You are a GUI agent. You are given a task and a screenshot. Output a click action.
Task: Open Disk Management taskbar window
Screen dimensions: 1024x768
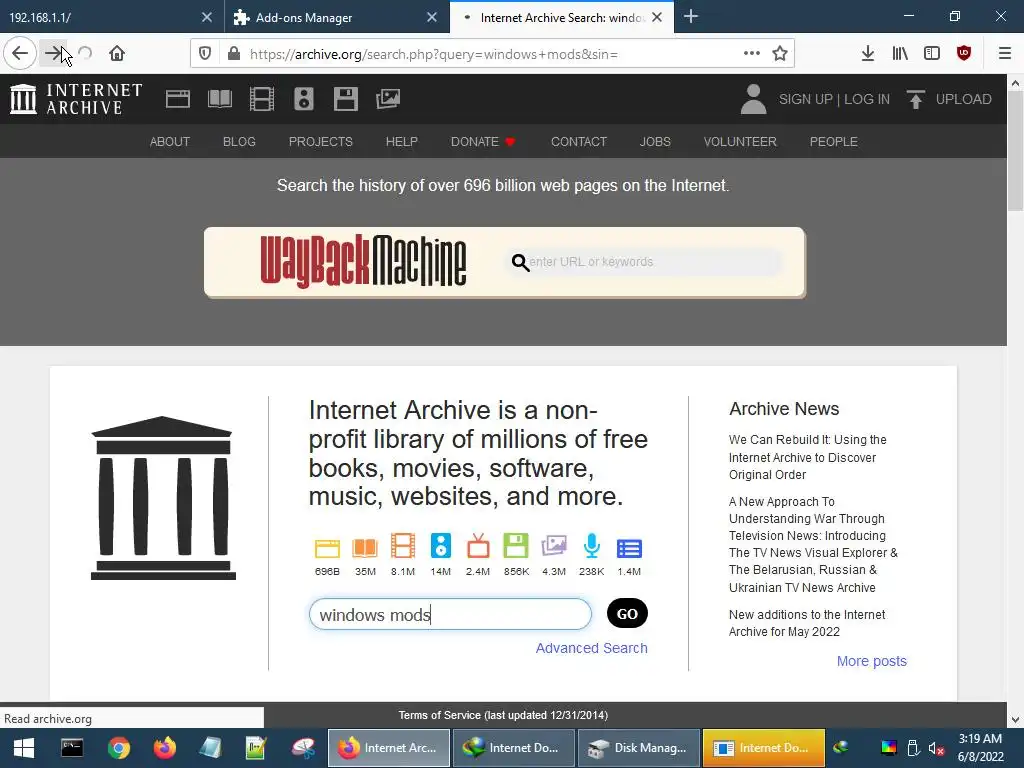click(x=638, y=748)
